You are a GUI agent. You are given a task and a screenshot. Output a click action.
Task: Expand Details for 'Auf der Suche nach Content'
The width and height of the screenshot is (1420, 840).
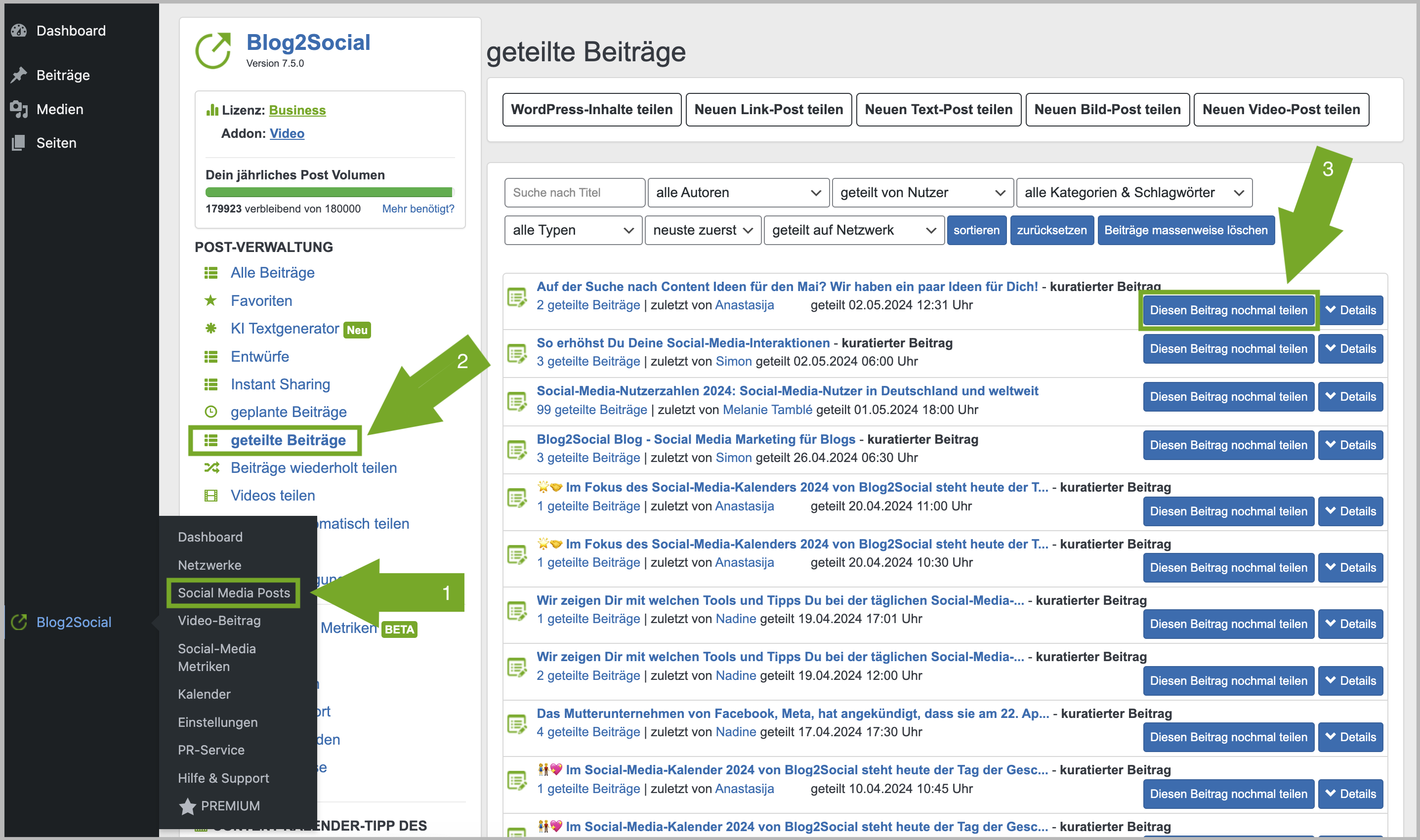[x=1350, y=310]
